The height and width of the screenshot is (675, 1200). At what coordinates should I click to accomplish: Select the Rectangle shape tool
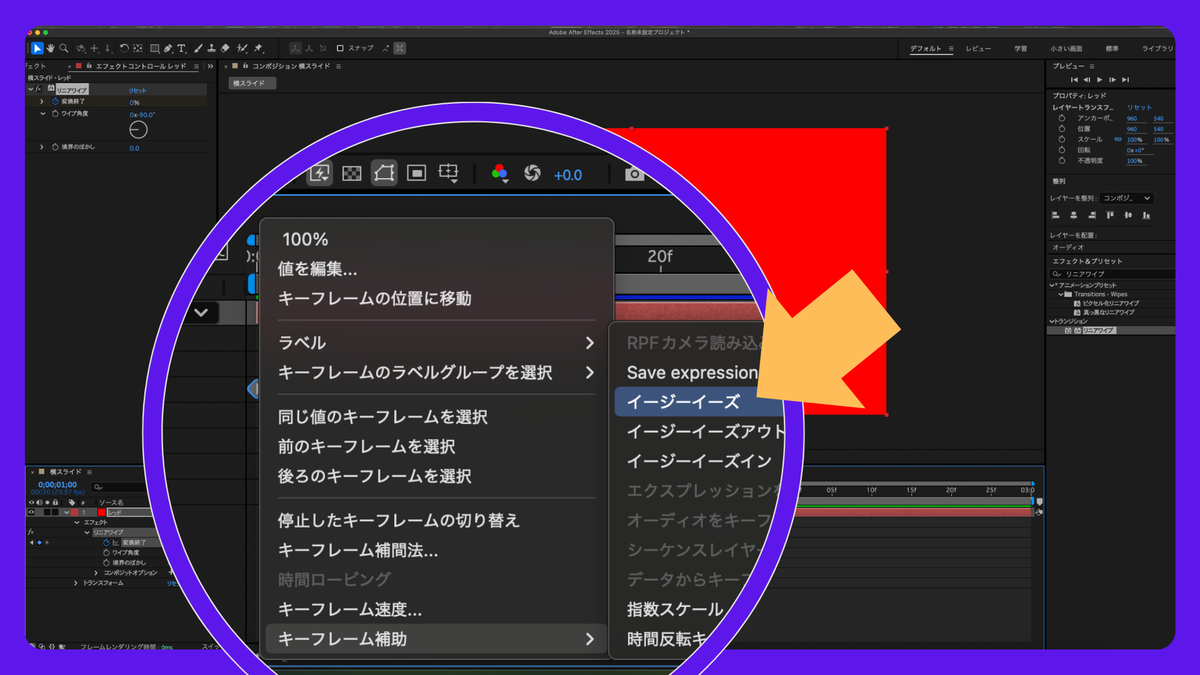(x=154, y=48)
